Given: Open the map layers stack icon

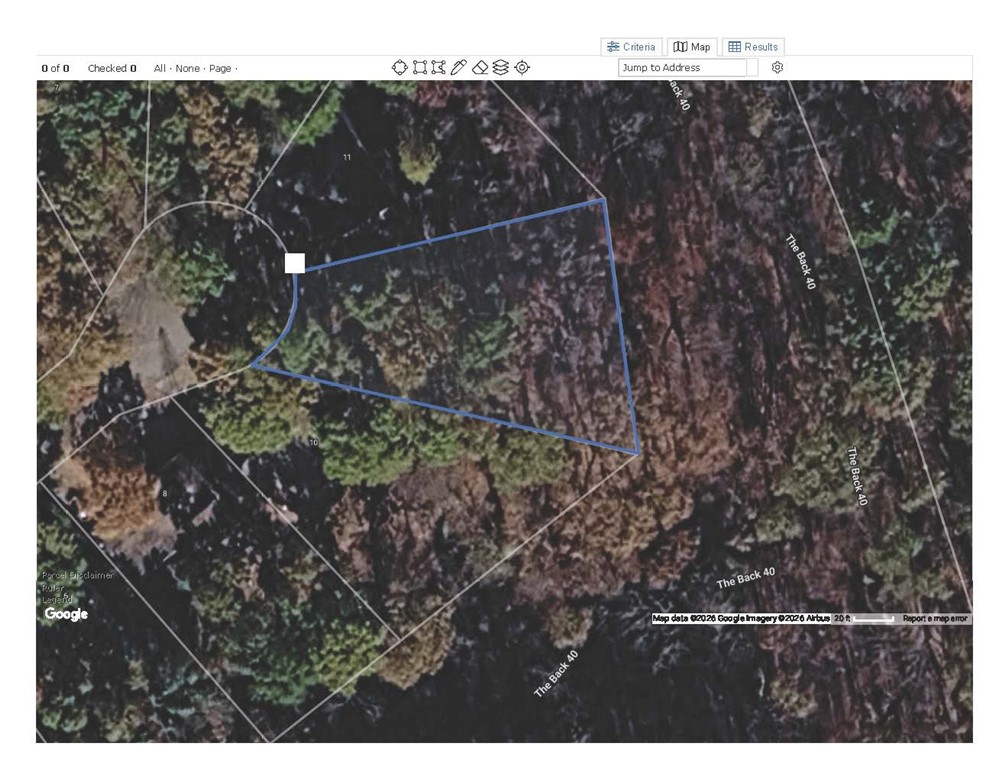Looking at the screenshot, I should pos(500,68).
